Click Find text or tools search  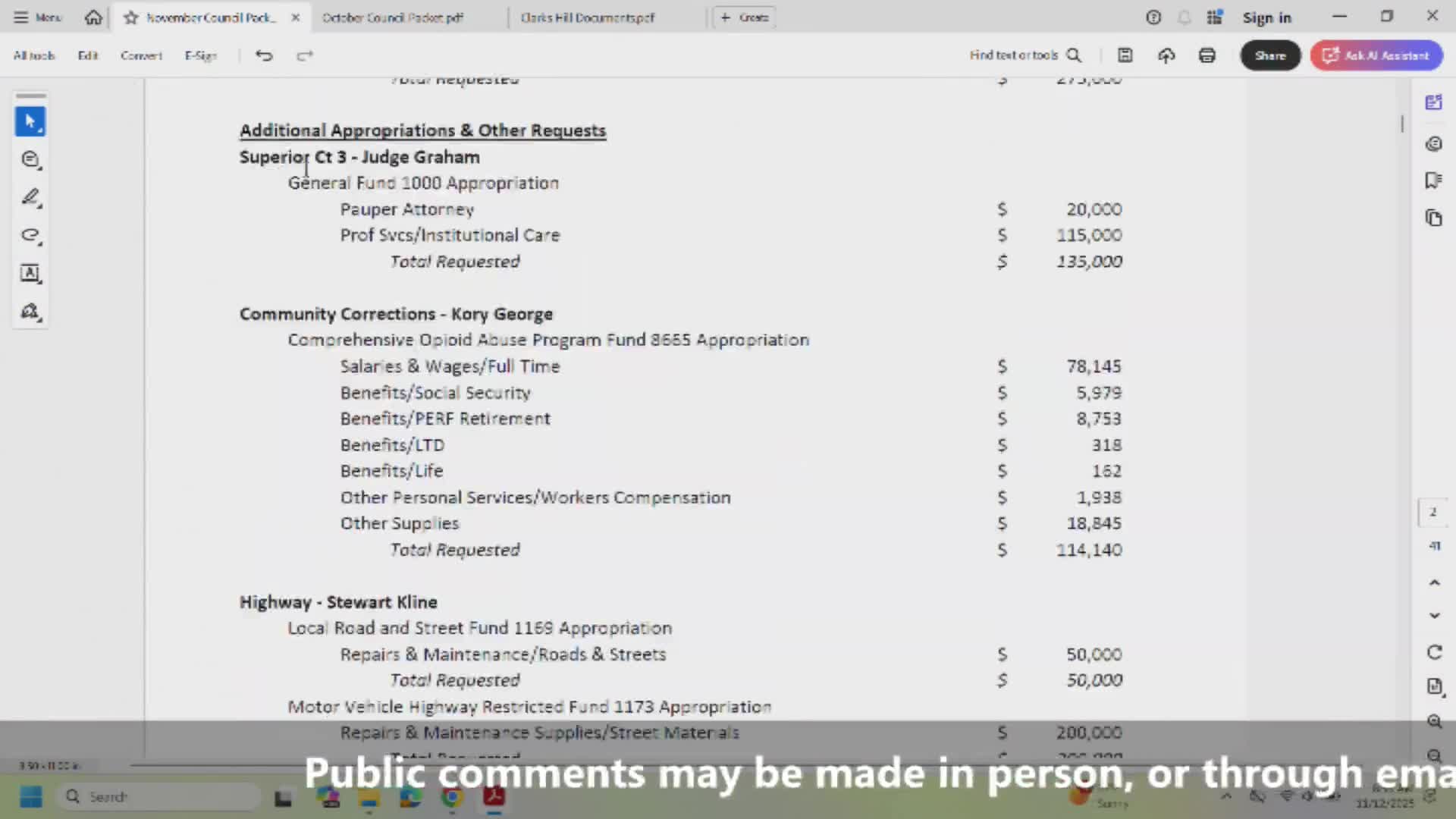click(1025, 55)
